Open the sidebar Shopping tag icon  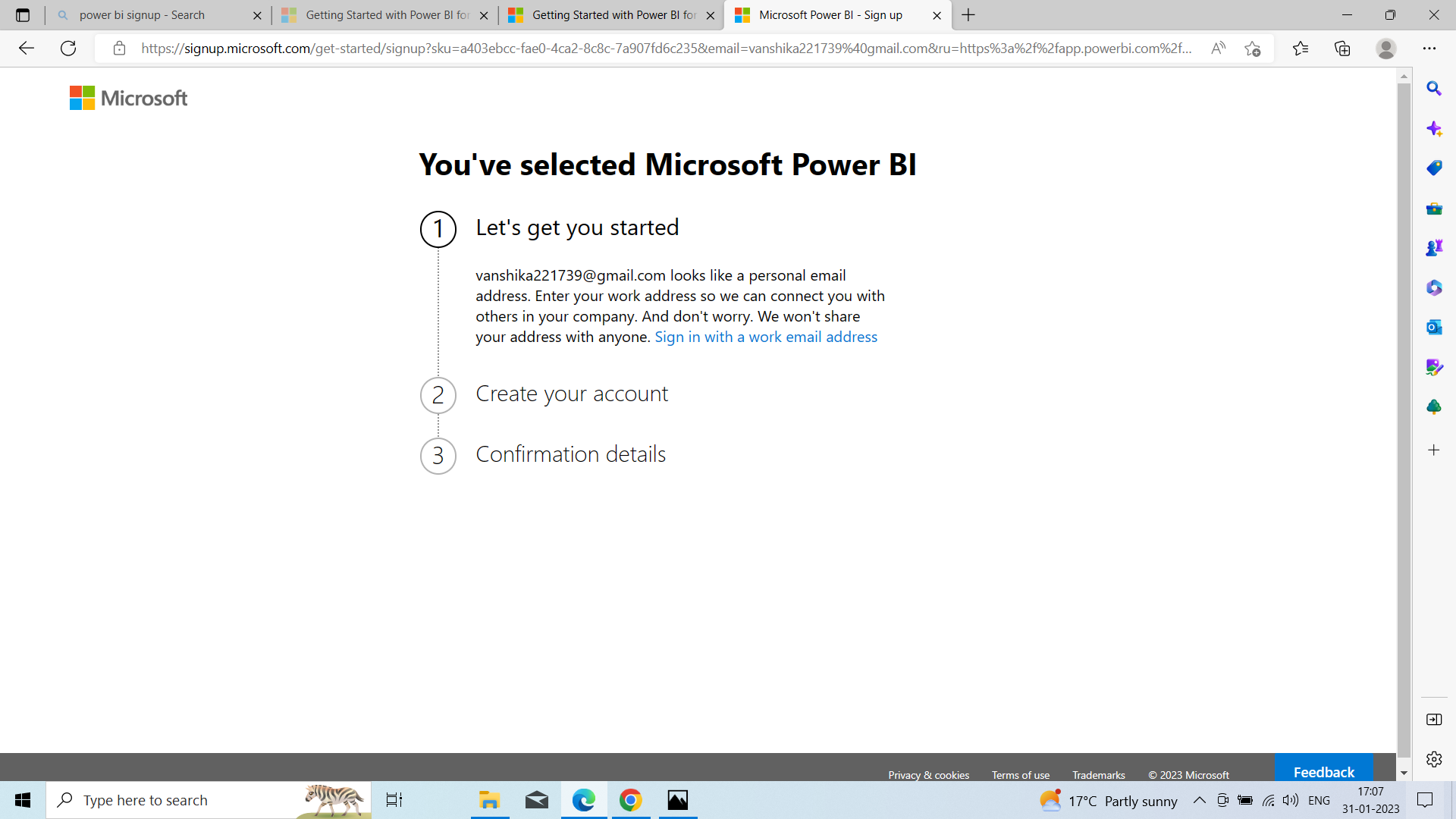point(1434,168)
